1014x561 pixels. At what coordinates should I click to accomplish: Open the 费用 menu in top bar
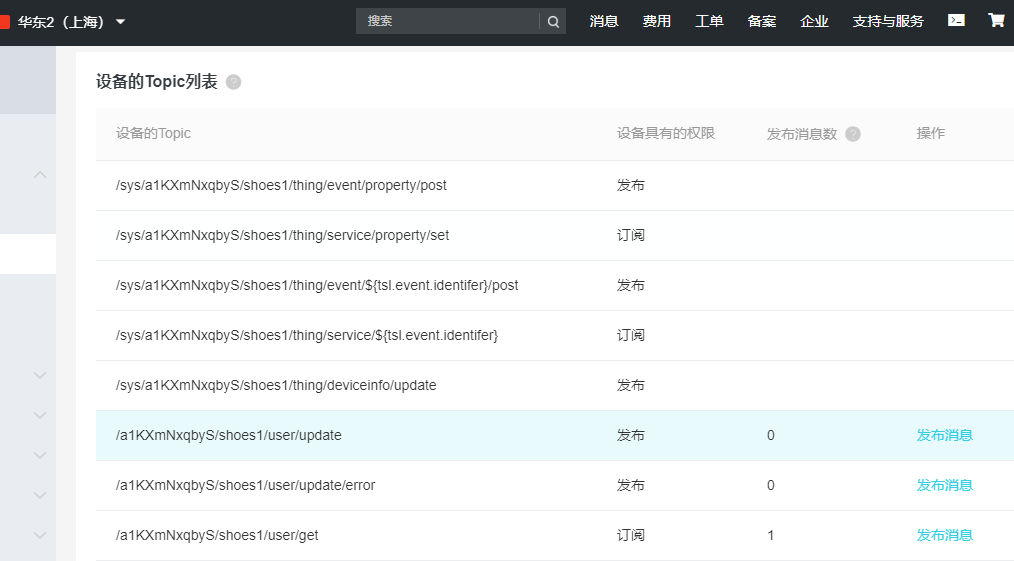[x=657, y=21]
